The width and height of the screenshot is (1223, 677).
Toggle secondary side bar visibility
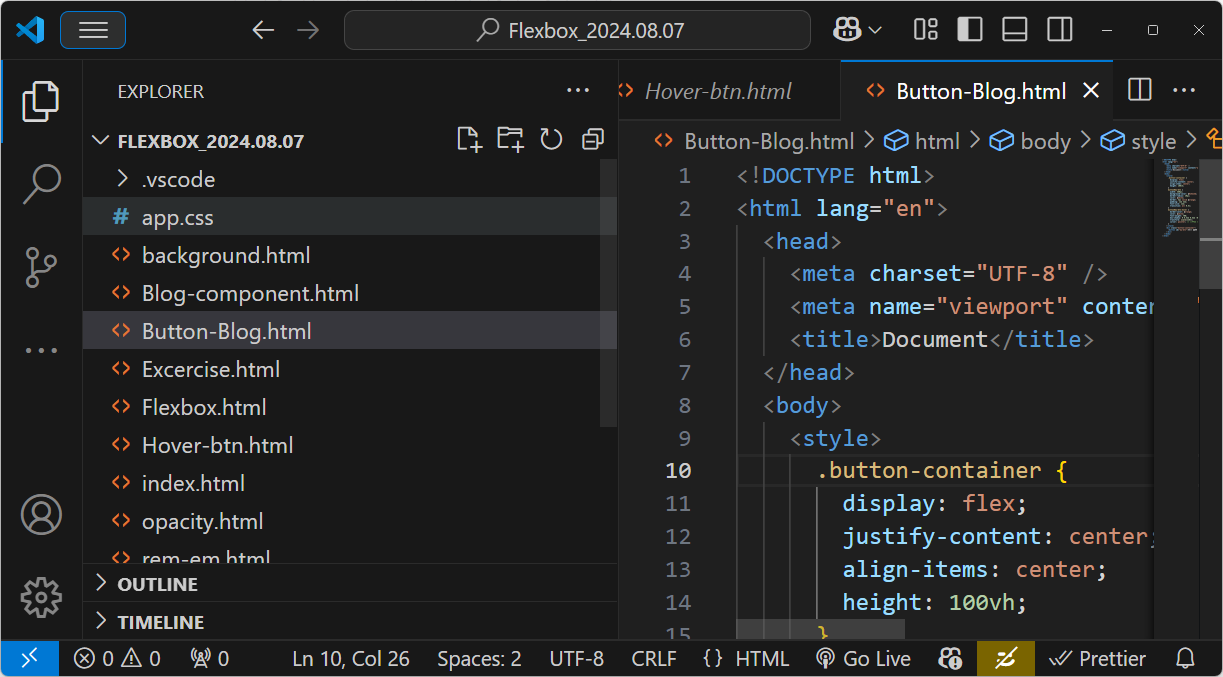pos(1060,30)
